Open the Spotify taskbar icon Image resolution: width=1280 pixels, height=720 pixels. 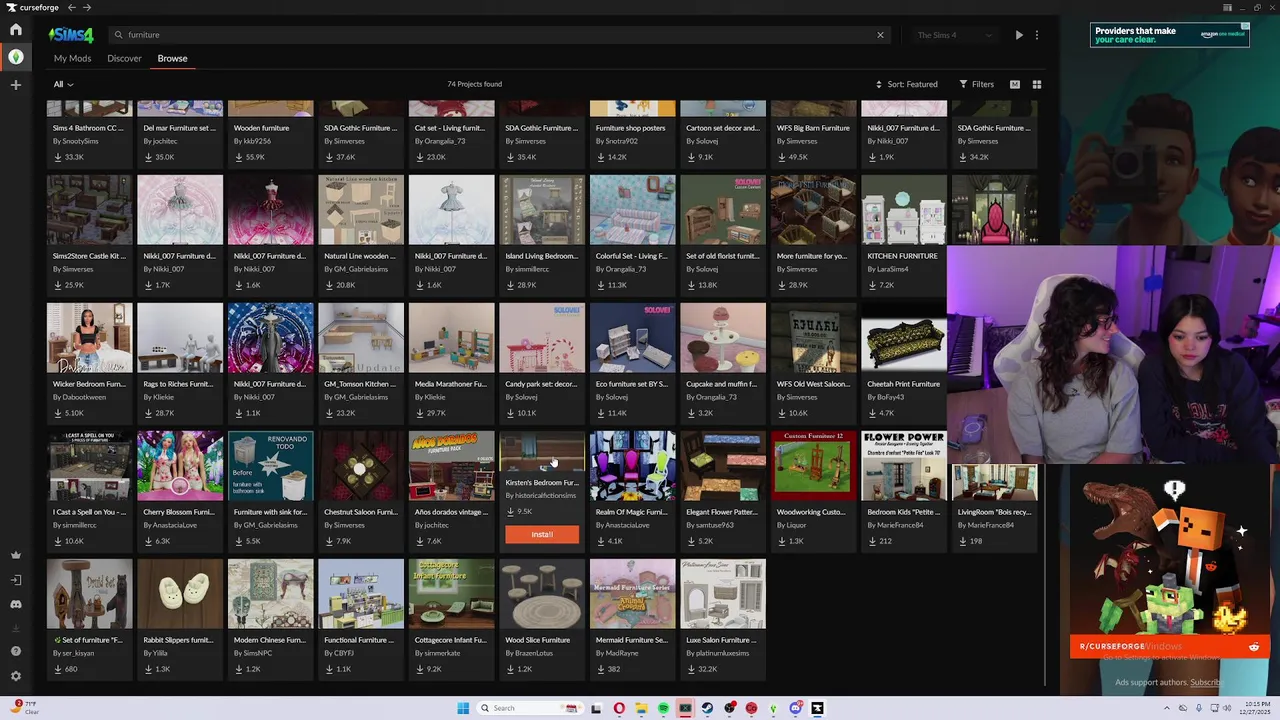click(x=663, y=709)
